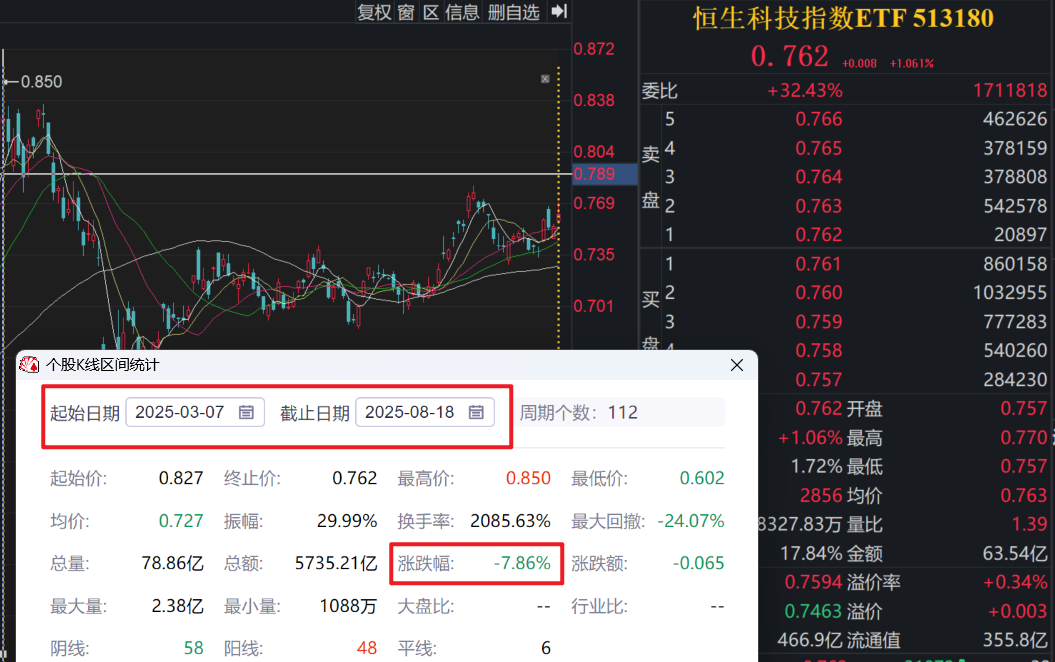Image resolution: width=1055 pixels, height=662 pixels.
Task: Select sell level 1 volume 20897
Action: (1020, 235)
